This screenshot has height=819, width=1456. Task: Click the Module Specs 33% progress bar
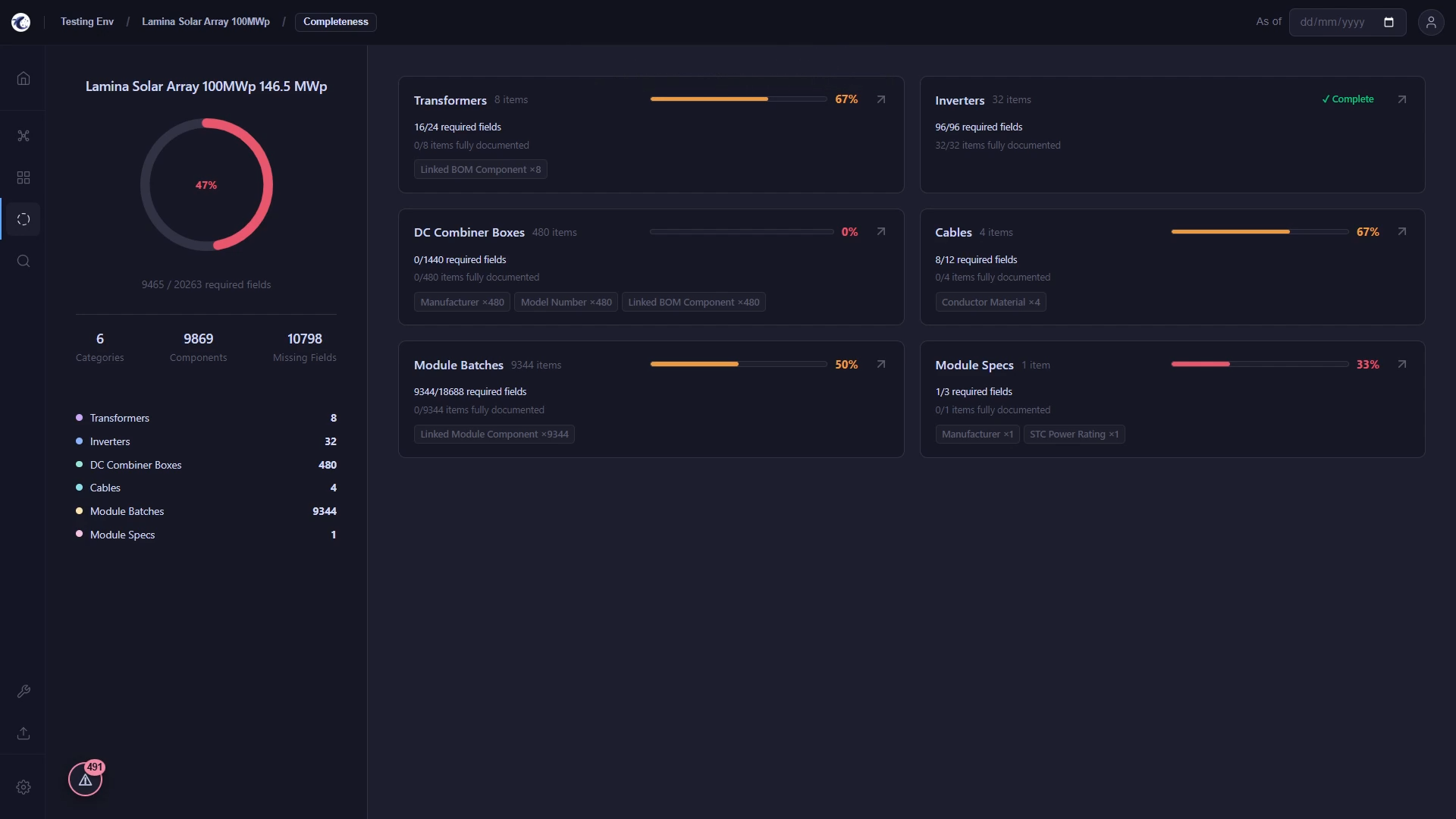tap(1260, 365)
